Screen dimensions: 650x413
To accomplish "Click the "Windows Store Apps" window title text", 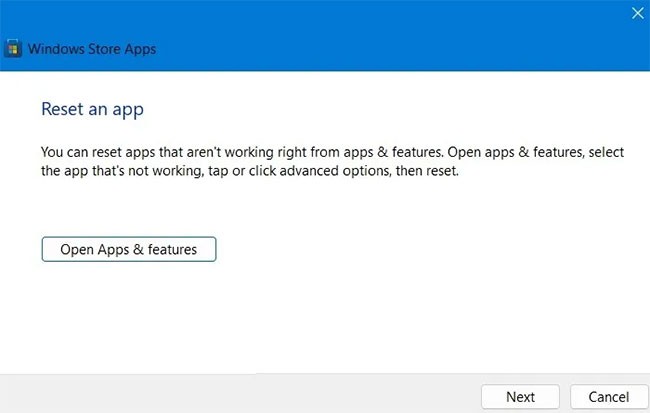I will (92, 48).
